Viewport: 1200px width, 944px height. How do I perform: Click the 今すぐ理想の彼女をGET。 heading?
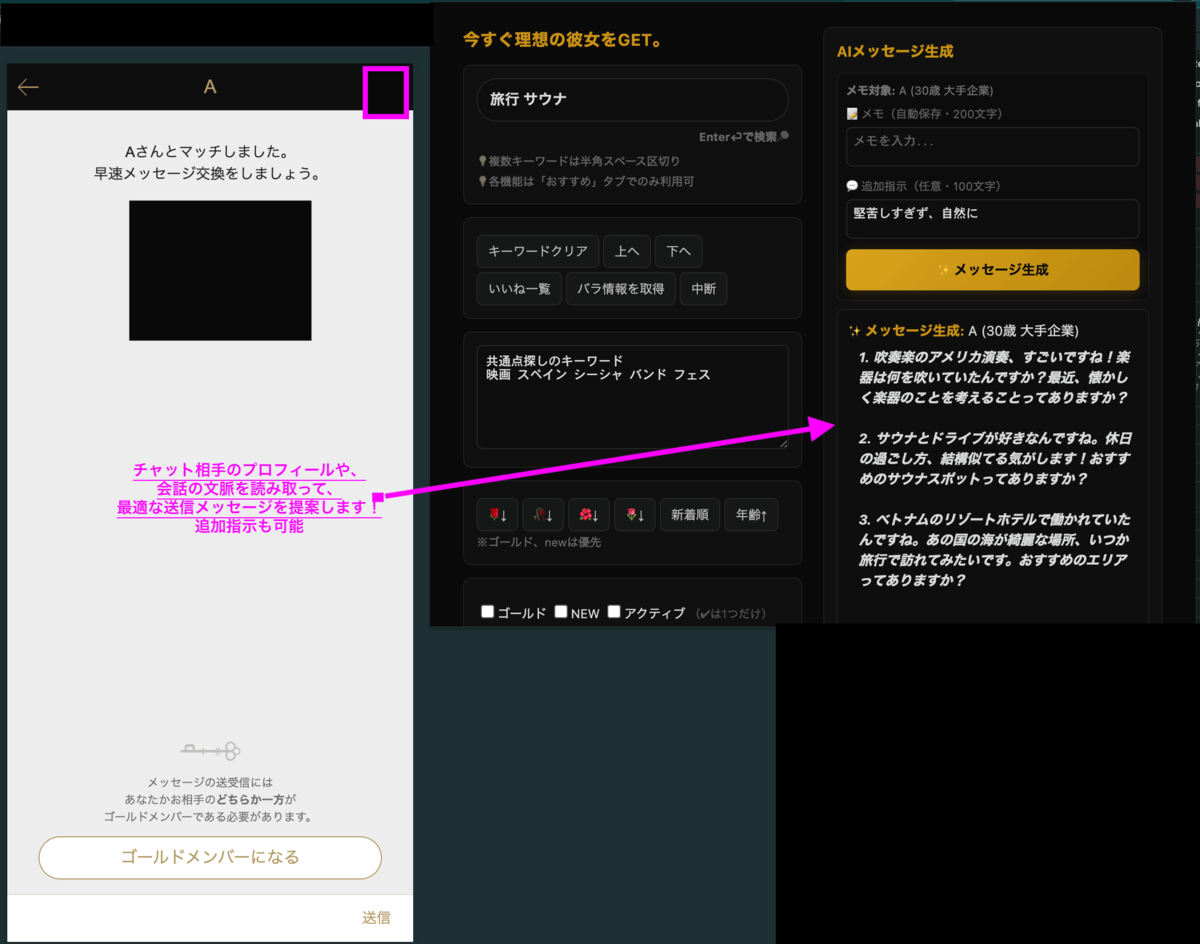(563, 41)
